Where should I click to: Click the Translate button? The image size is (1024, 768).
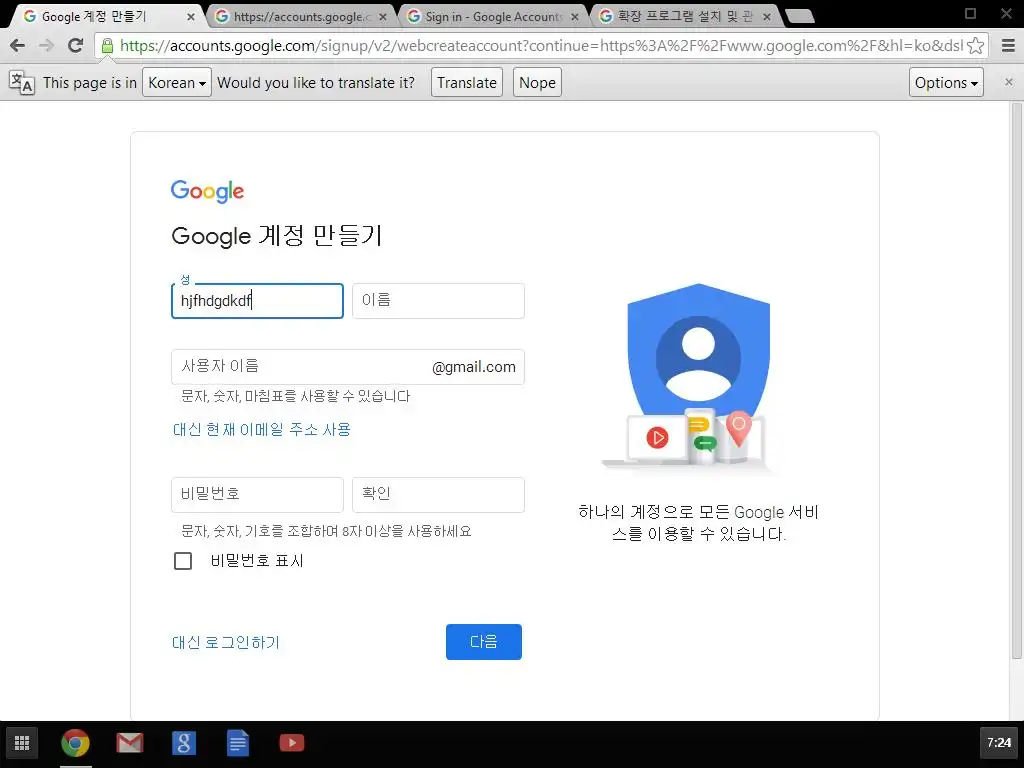click(x=467, y=82)
